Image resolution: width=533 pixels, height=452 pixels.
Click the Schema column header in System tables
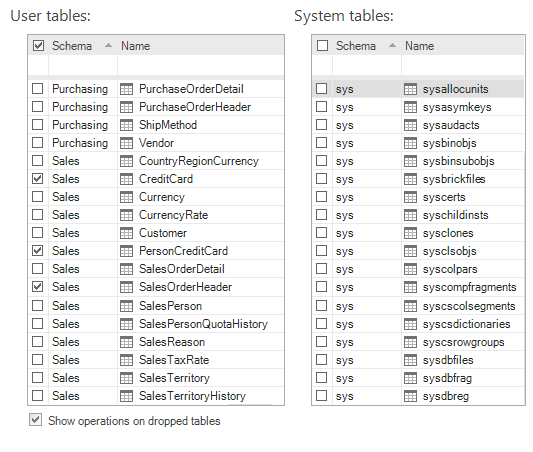(356, 46)
